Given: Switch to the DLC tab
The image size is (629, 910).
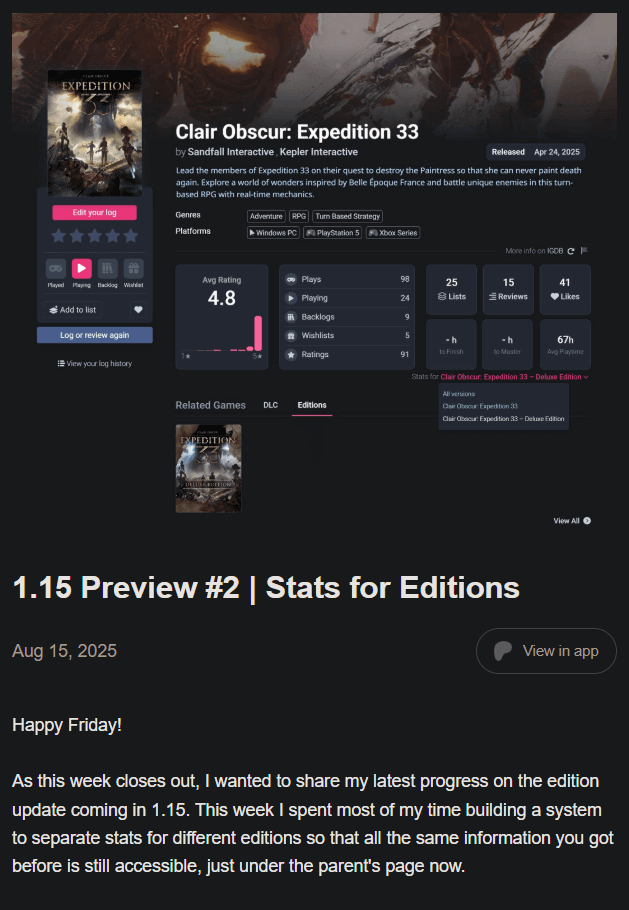Looking at the screenshot, I should point(270,405).
